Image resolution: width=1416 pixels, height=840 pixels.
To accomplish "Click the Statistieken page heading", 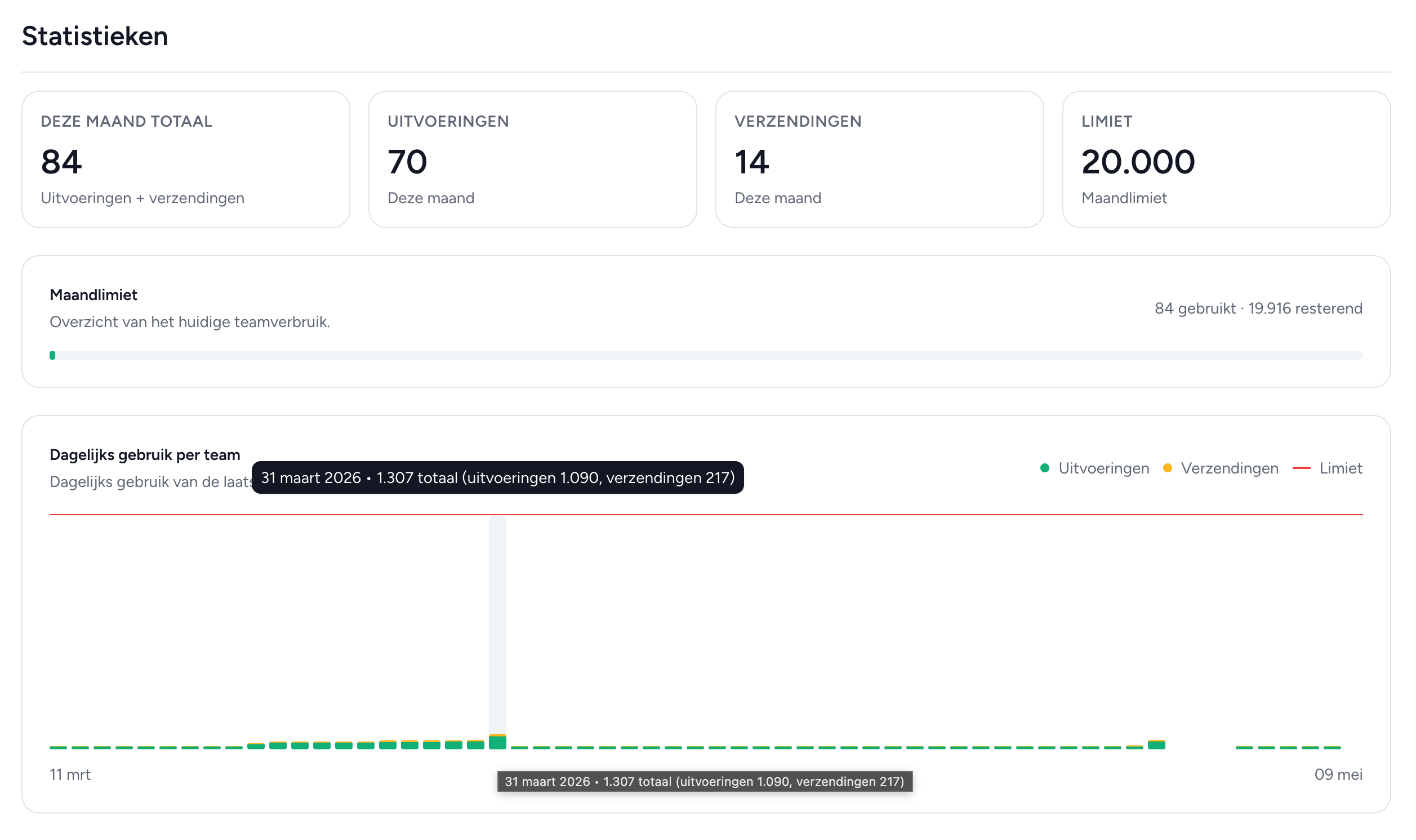I will pos(95,36).
